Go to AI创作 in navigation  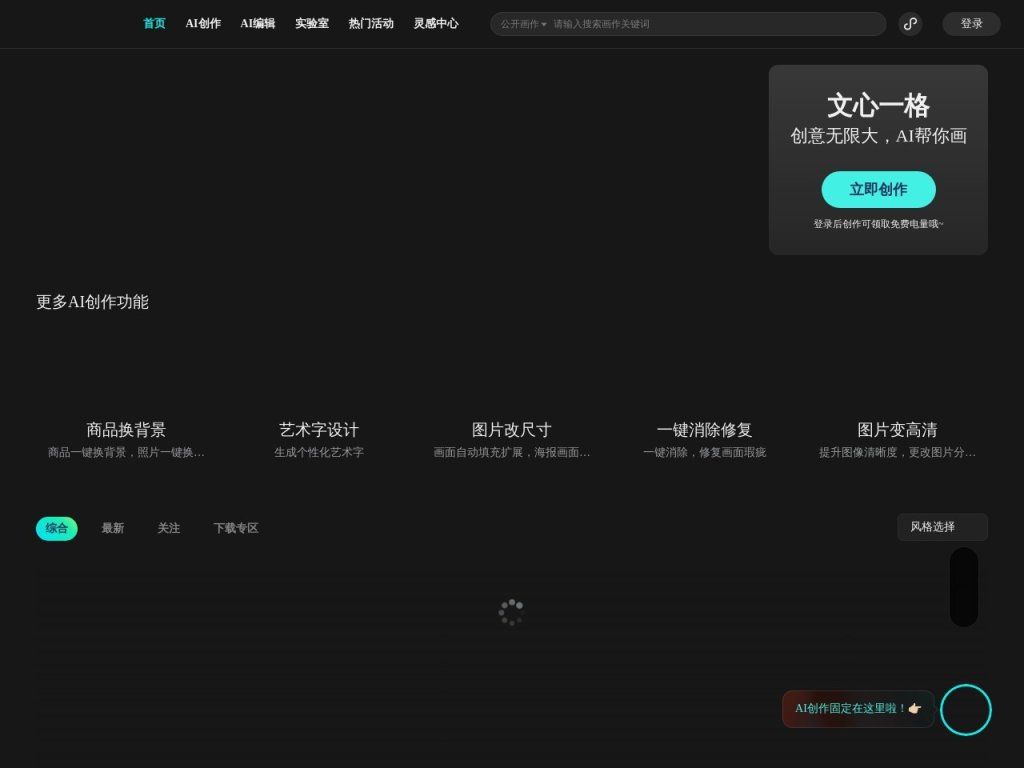[203, 24]
